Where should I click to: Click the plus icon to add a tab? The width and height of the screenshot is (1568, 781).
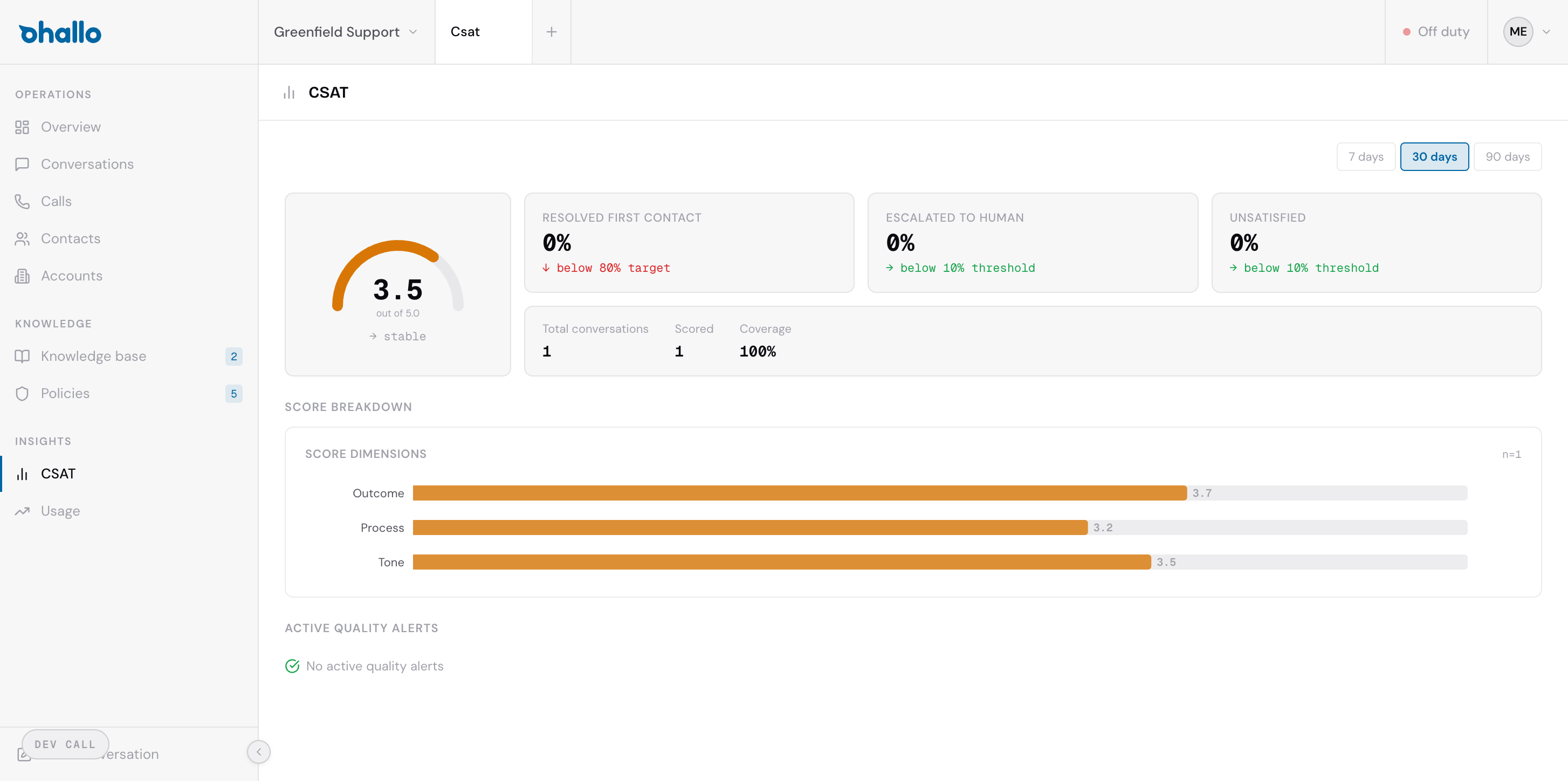coord(551,32)
